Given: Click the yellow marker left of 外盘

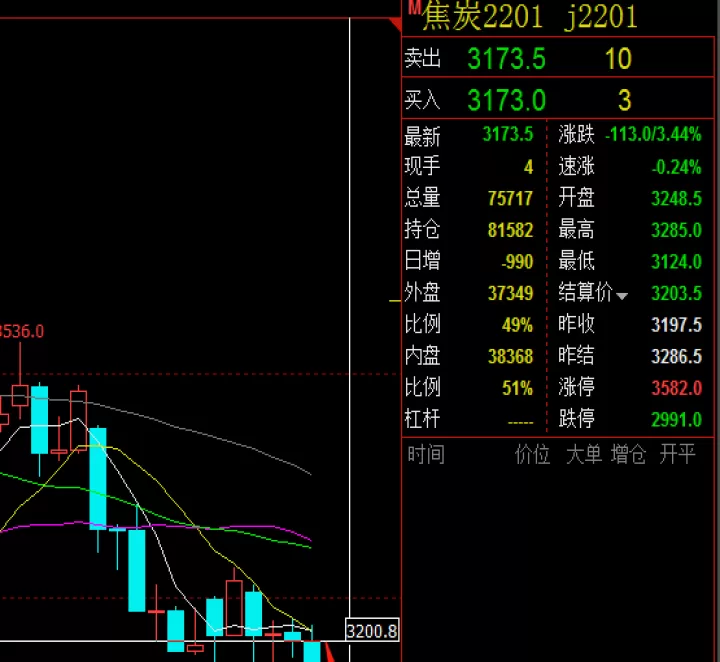Looking at the screenshot, I should 395,301.
